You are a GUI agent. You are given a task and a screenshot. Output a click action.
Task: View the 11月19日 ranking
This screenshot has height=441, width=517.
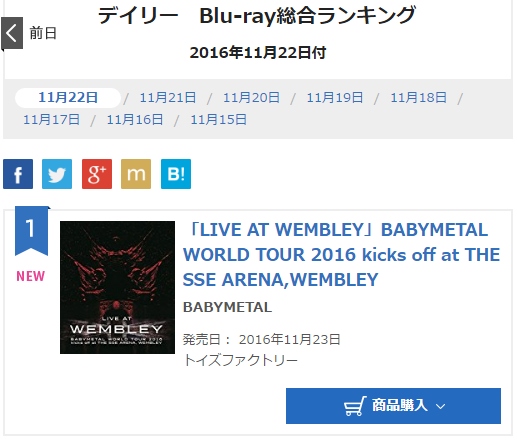pos(335,98)
